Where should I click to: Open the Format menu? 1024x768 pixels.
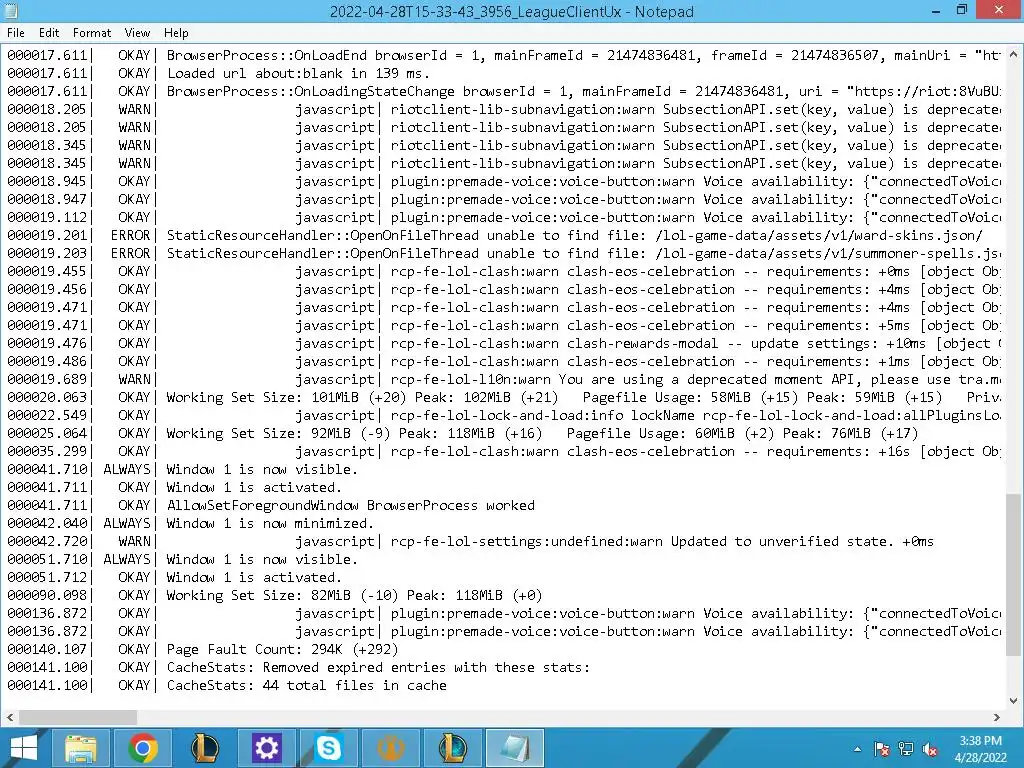(91, 33)
